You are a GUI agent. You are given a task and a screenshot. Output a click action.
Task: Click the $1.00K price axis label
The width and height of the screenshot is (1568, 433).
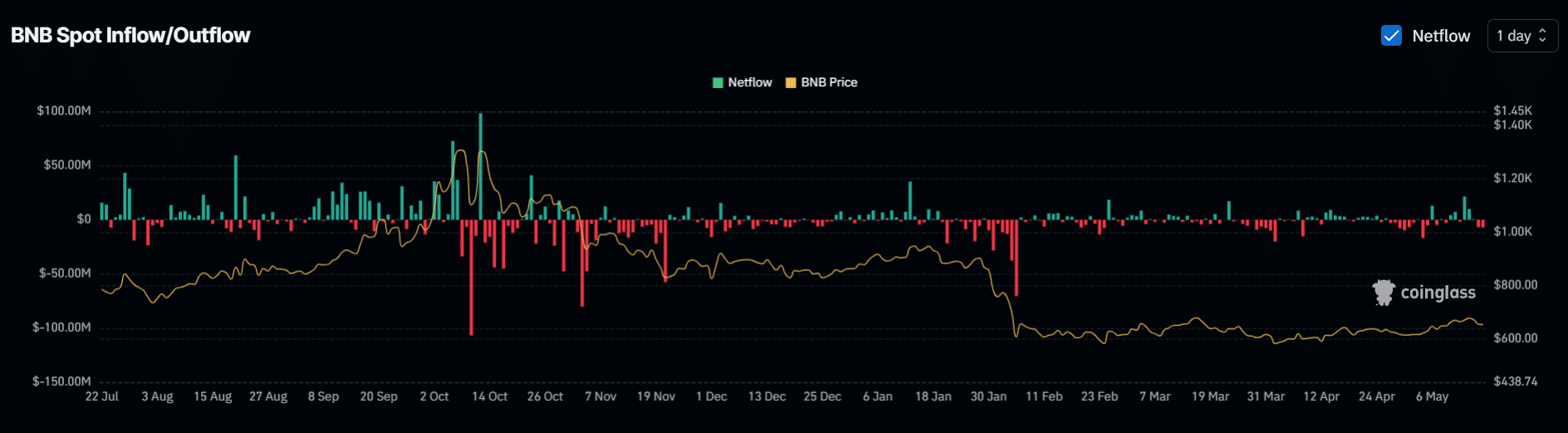[x=1512, y=231]
